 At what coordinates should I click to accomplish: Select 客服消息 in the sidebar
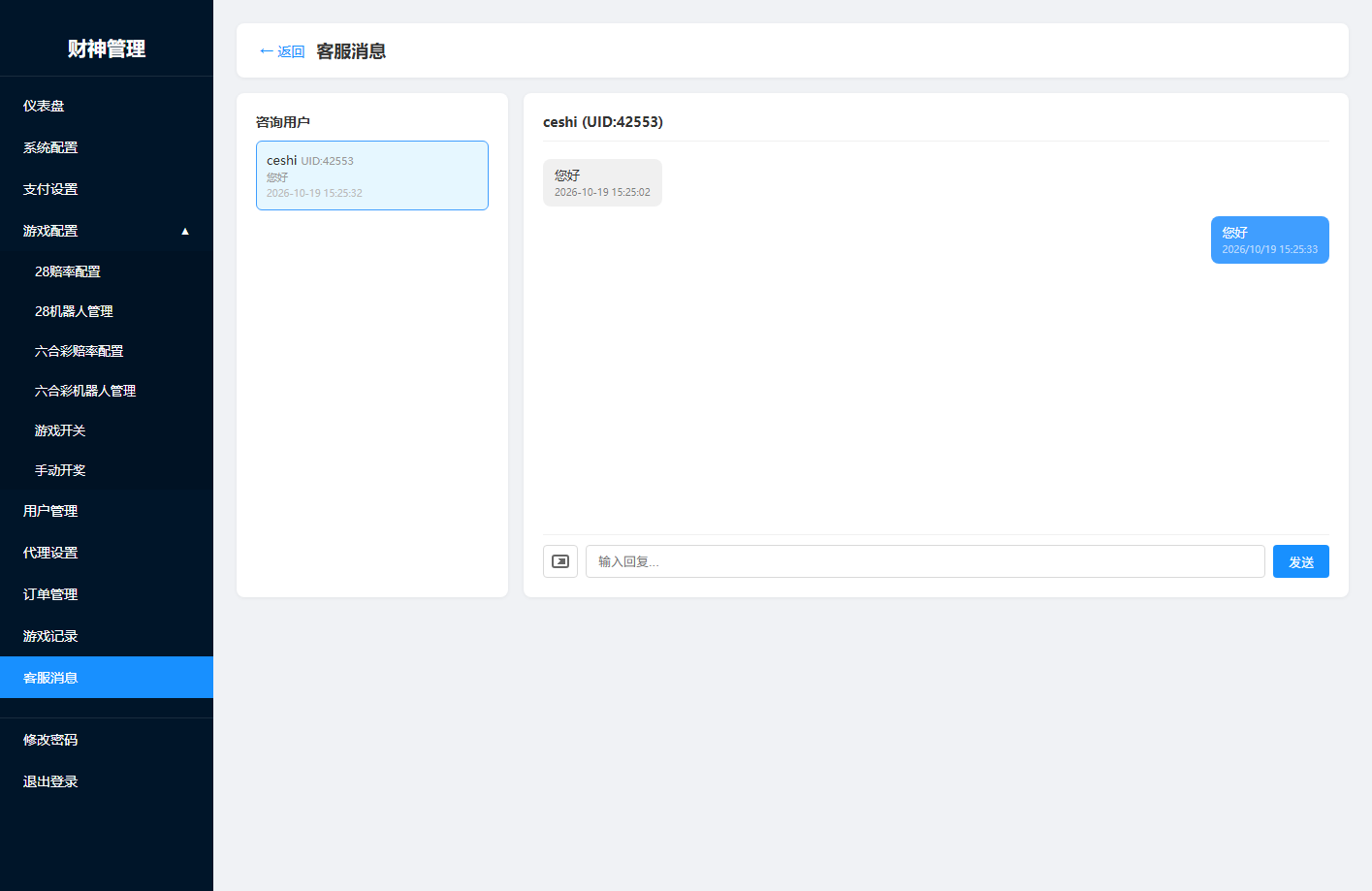(107, 678)
